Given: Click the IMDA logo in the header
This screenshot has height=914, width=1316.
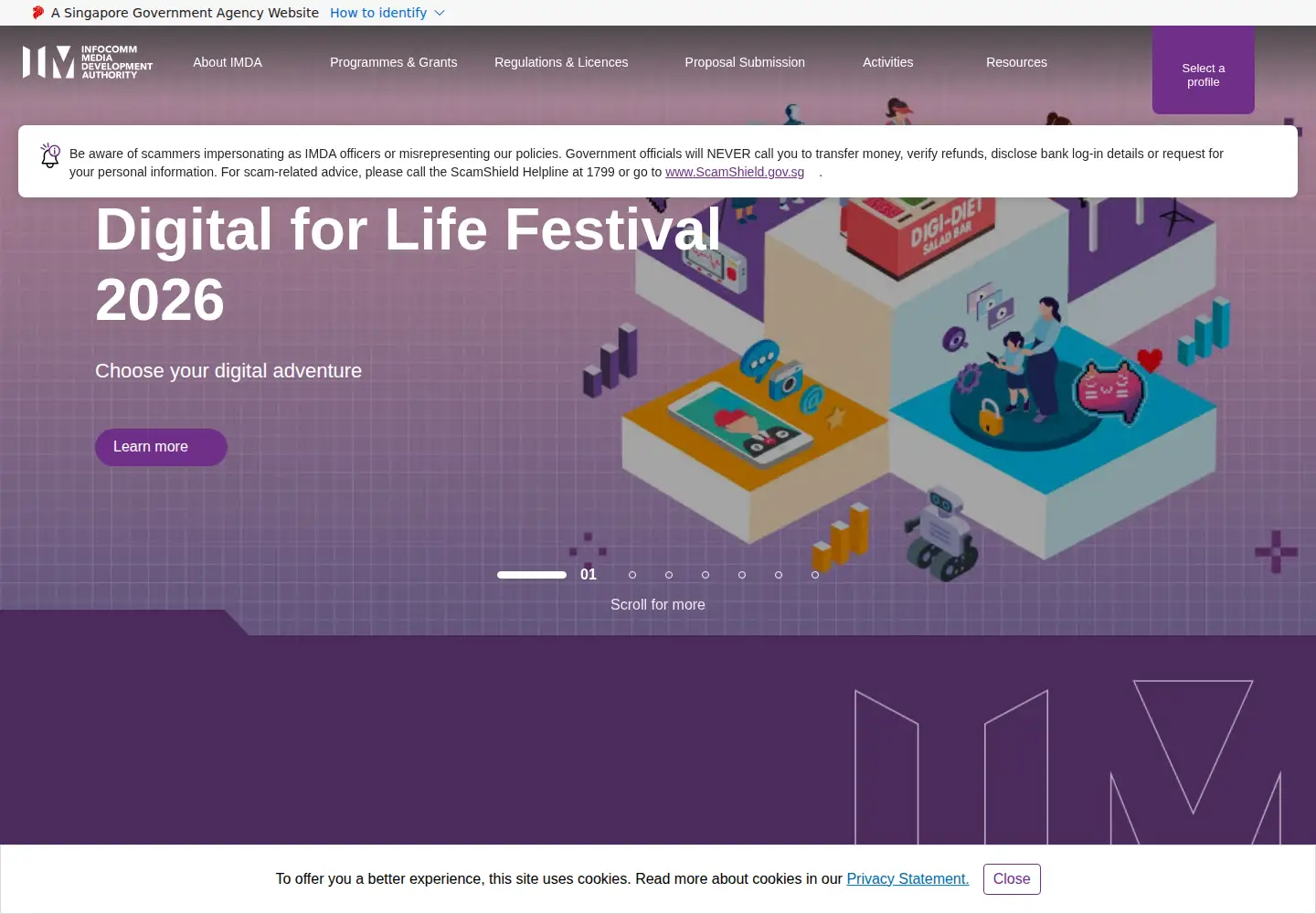Looking at the screenshot, I should (88, 62).
